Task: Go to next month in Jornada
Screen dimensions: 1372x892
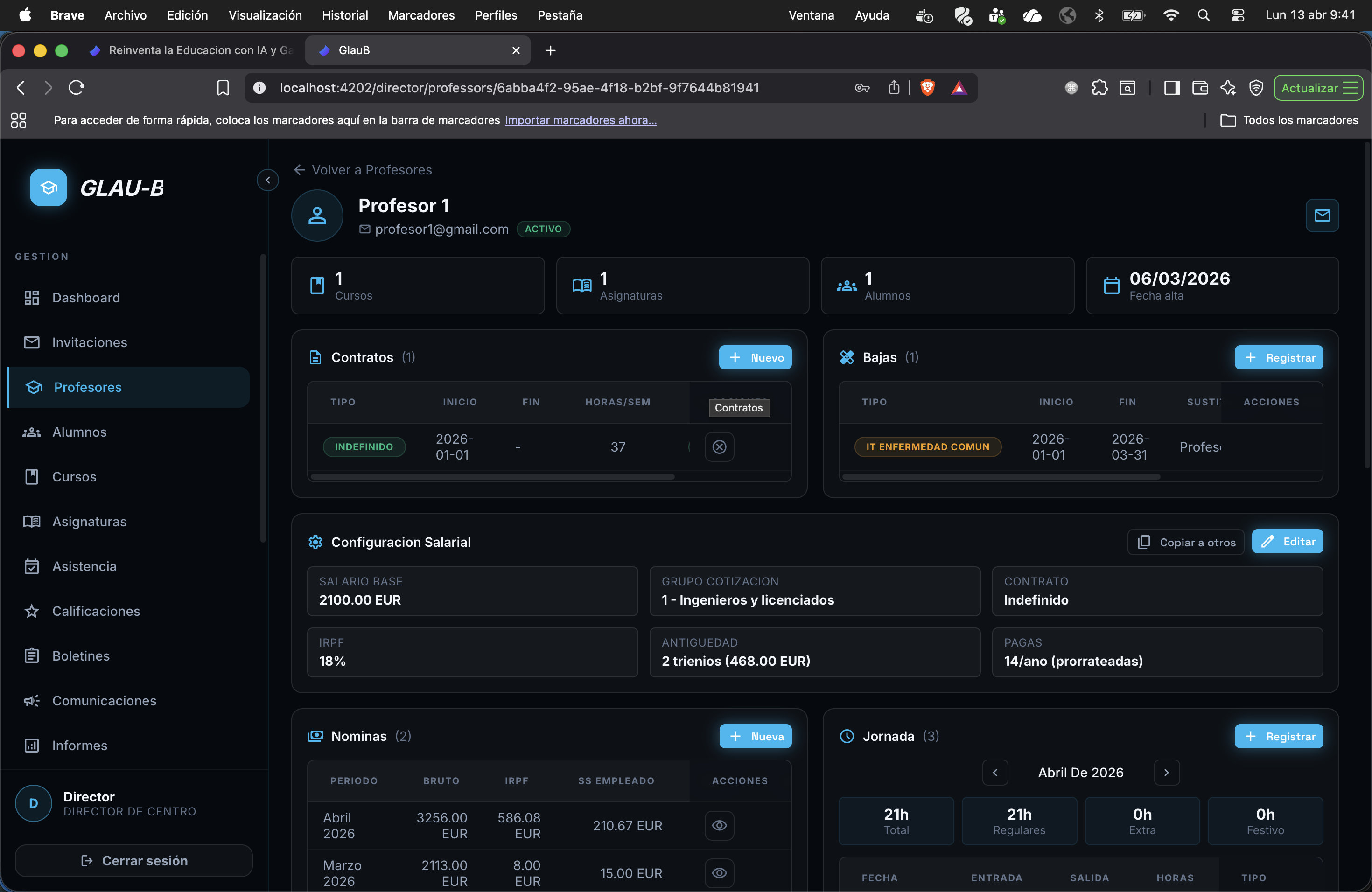Action: coord(1166,772)
